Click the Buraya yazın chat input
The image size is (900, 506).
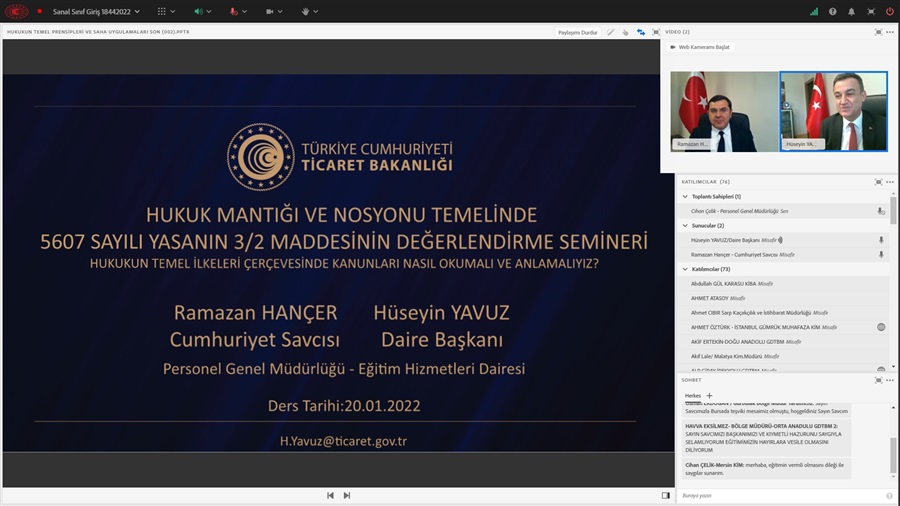tap(782, 496)
